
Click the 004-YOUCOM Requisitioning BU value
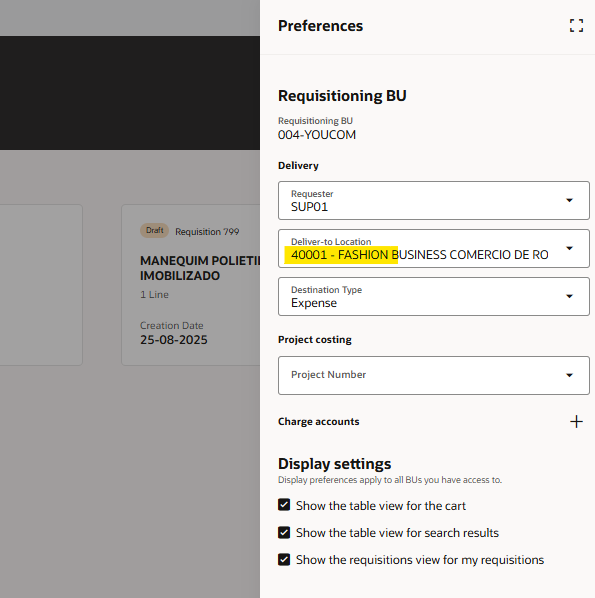[317, 135]
